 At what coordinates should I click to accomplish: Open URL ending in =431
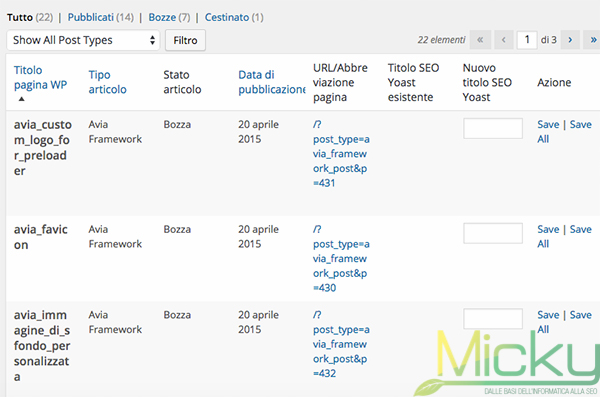coord(341,154)
